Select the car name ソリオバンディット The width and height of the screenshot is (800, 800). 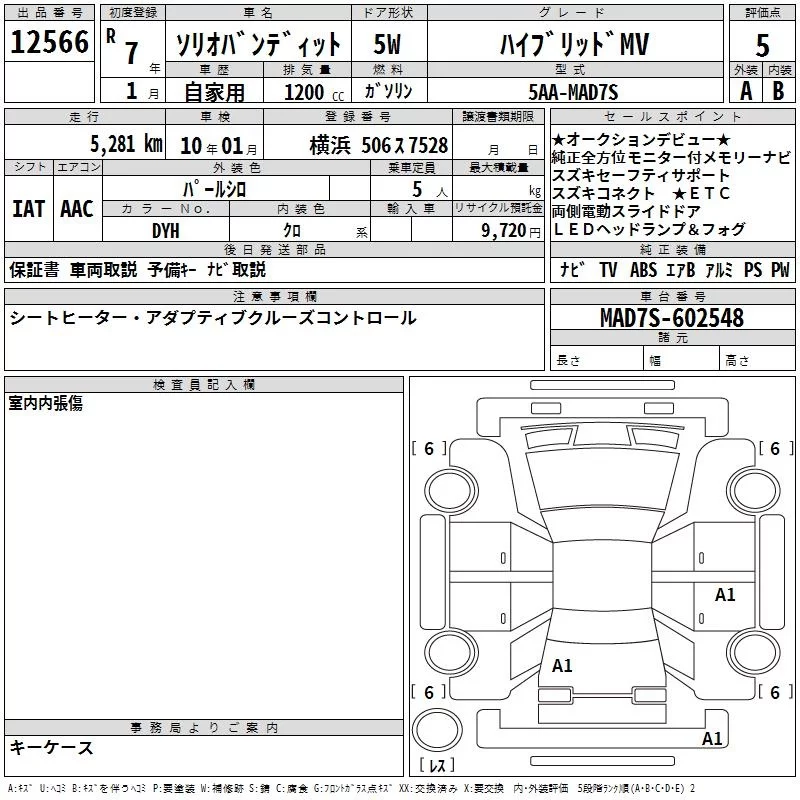[x=258, y=44]
